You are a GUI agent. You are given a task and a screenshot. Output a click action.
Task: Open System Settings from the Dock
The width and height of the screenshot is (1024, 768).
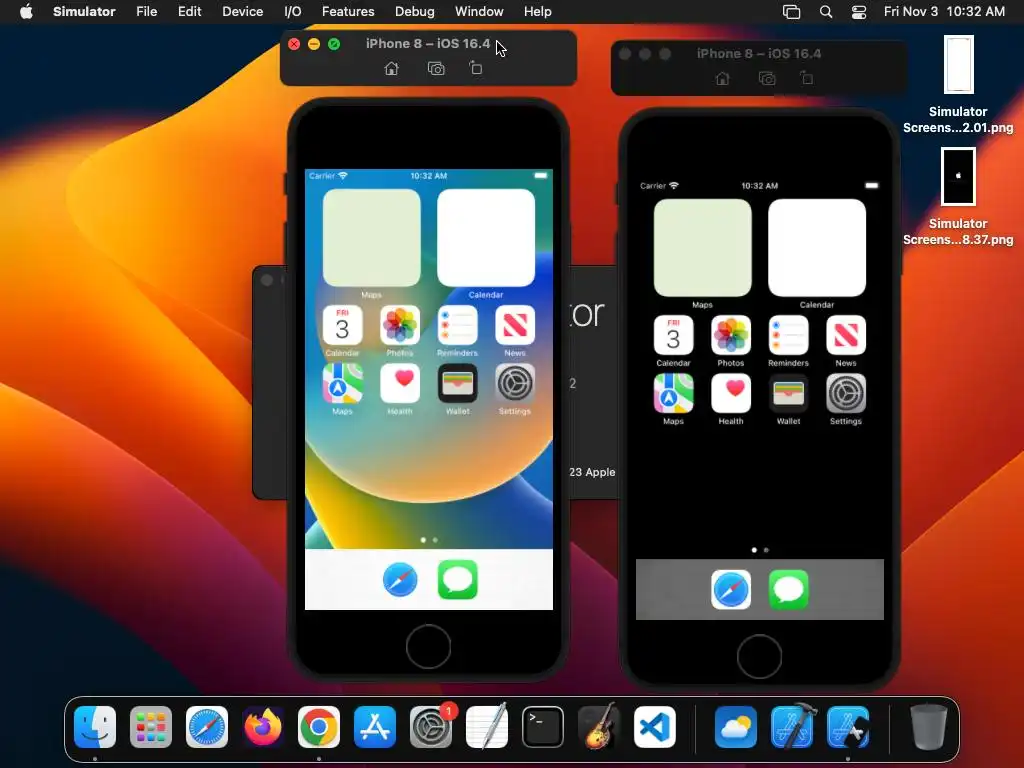click(x=431, y=727)
